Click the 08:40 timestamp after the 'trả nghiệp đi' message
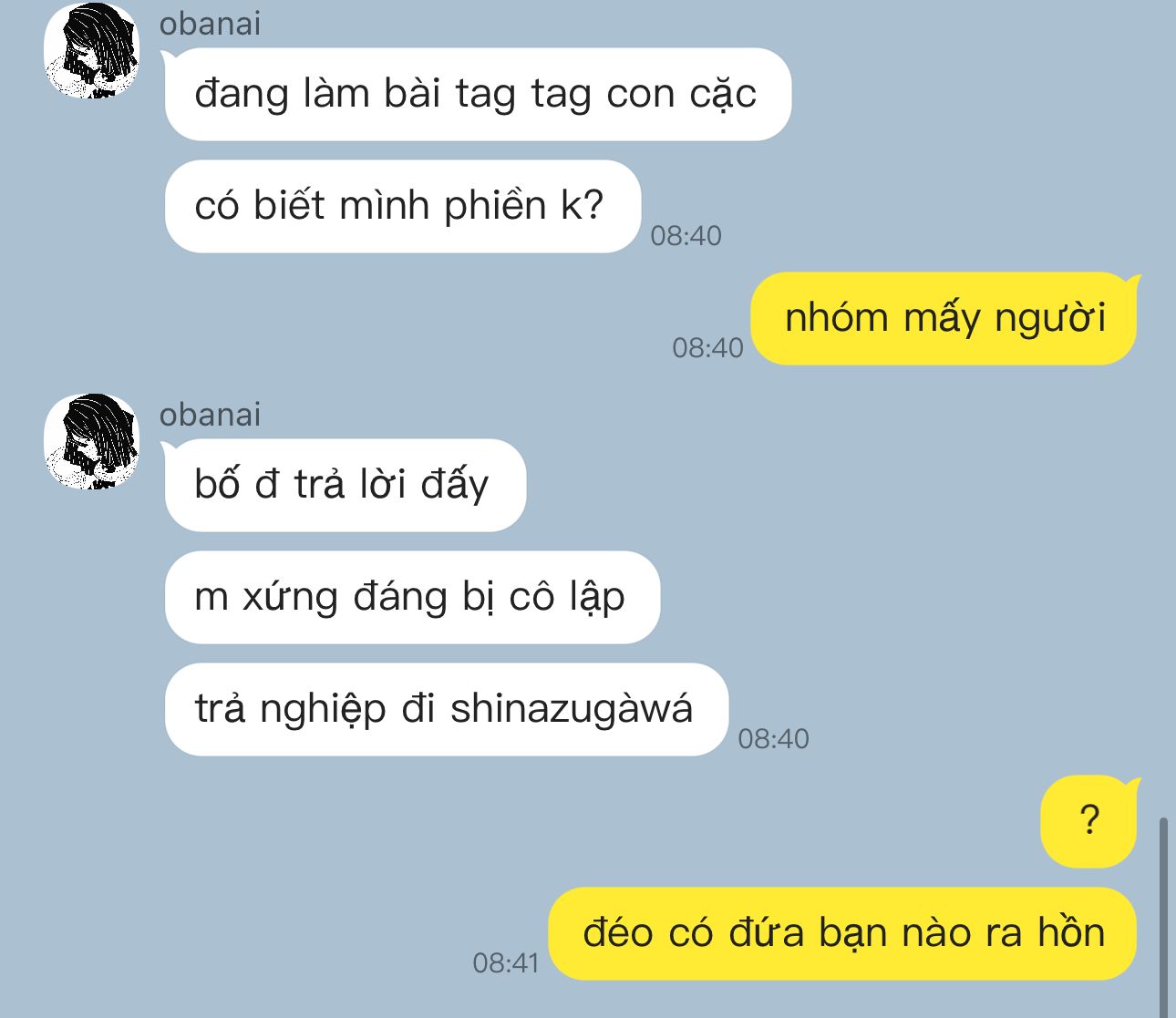The image size is (1176, 1018). [x=773, y=738]
